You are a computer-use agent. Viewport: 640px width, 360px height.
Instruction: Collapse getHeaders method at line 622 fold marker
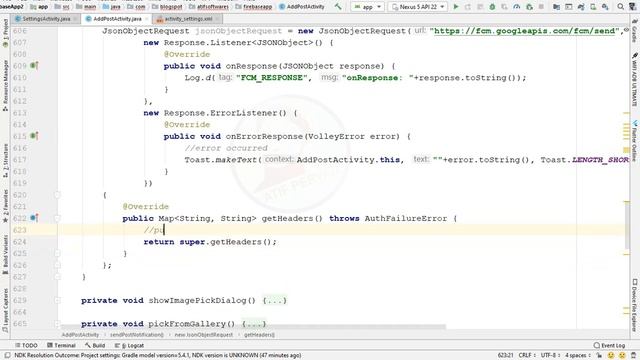pyautogui.click(x=58, y=218)
